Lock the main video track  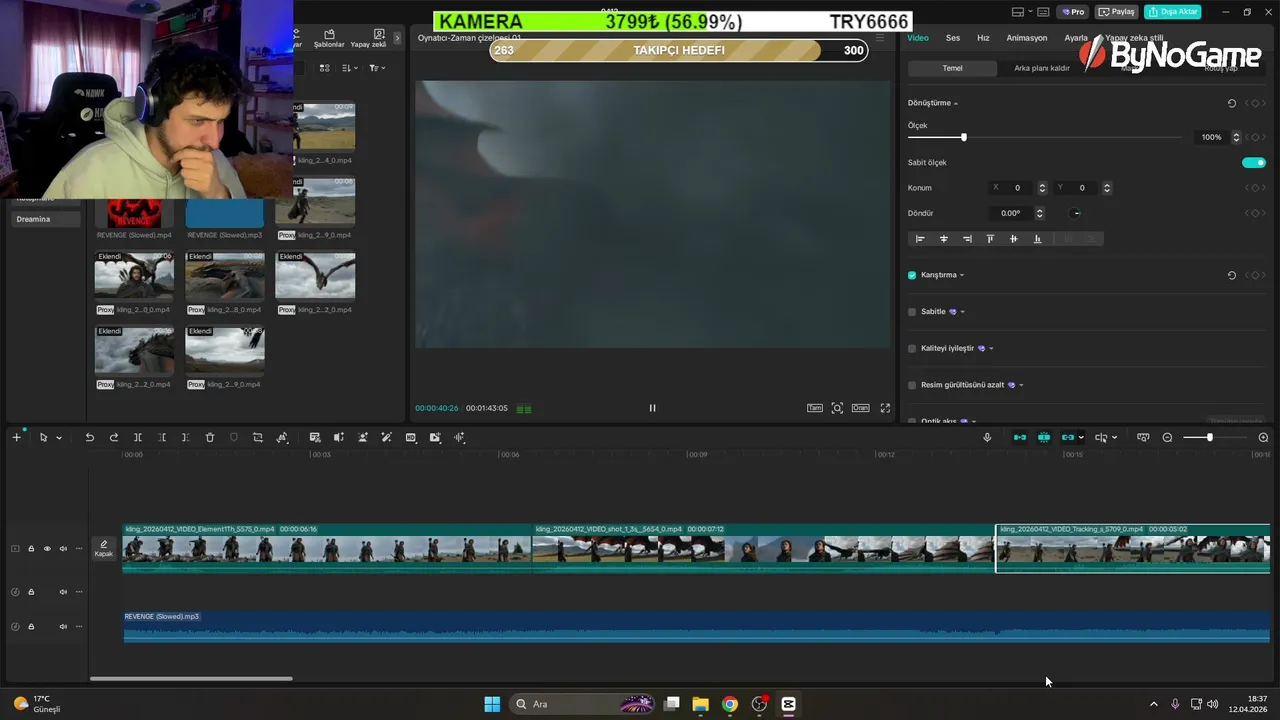click(31, 549)
